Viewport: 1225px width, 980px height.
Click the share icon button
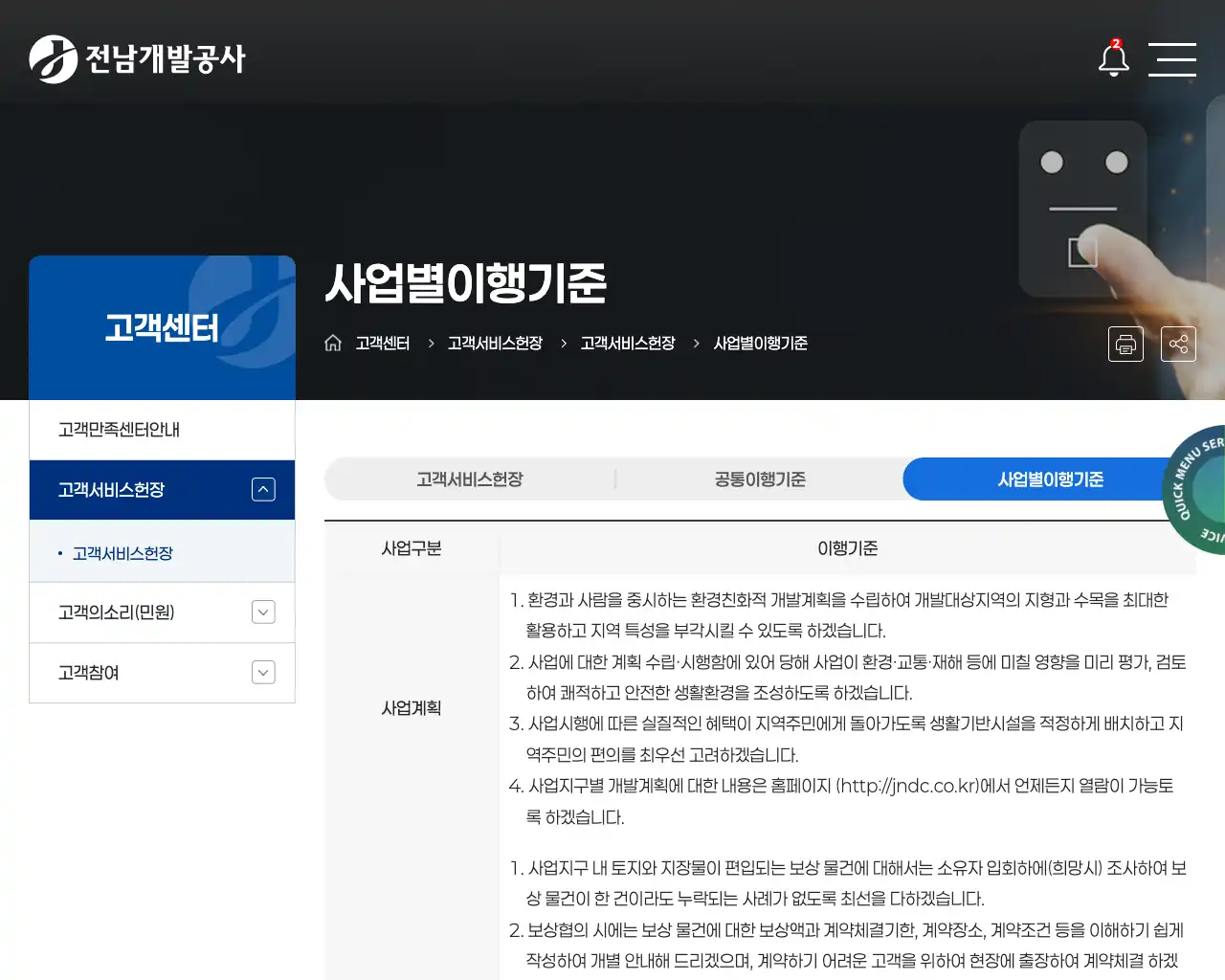point(1178,344)
